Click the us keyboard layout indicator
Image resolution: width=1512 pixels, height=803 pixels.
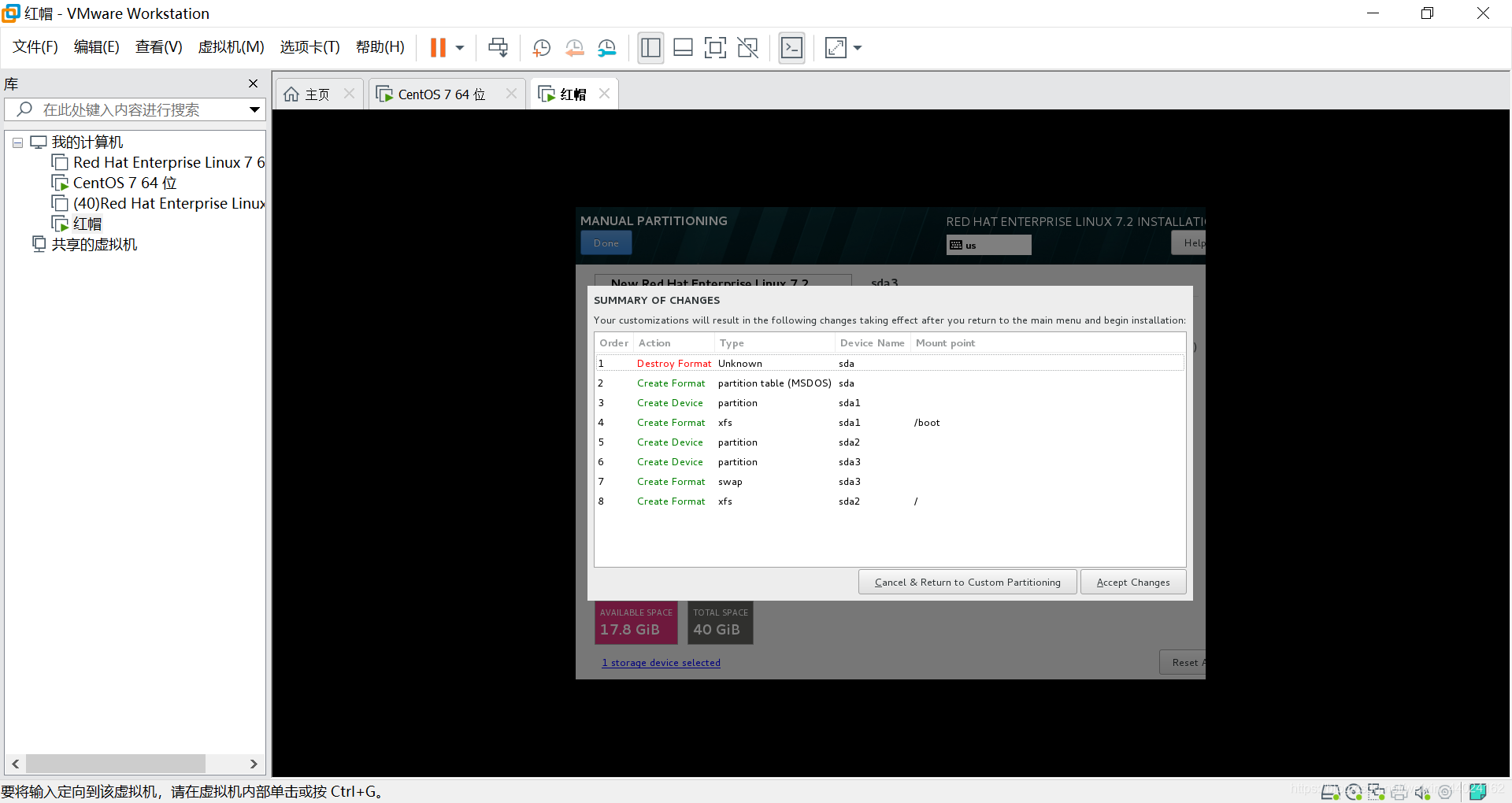pos(988,245)
